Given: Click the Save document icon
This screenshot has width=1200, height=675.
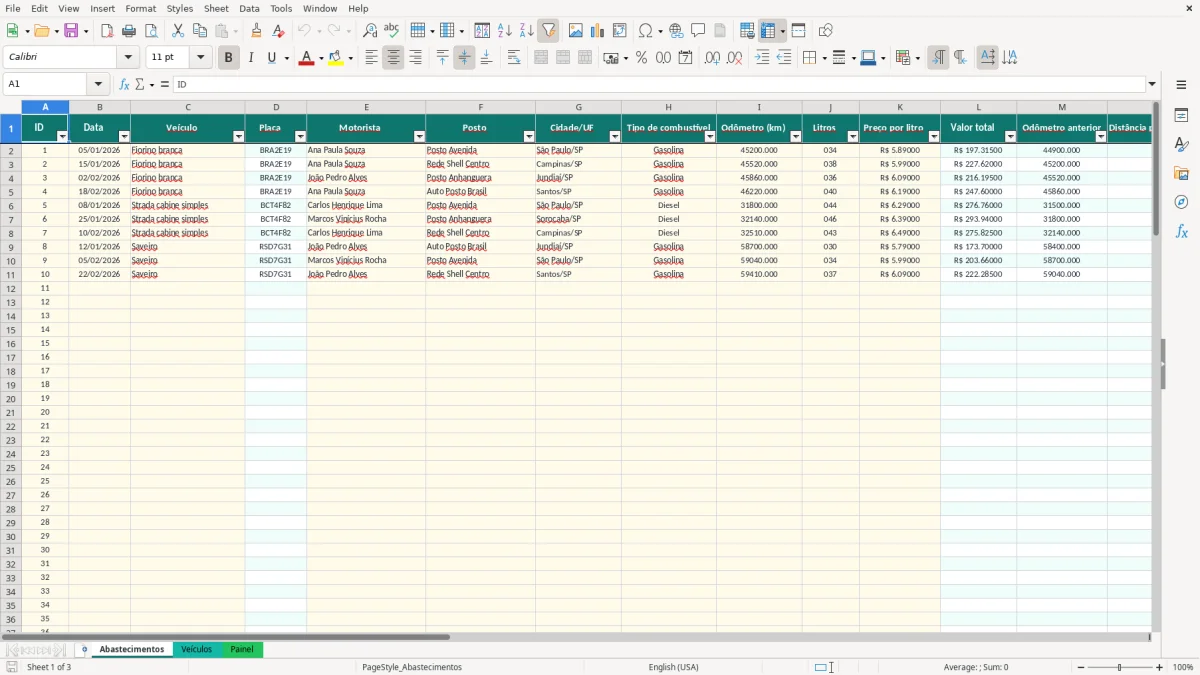Looking at the screenshot, I should [x=72, y=31].
